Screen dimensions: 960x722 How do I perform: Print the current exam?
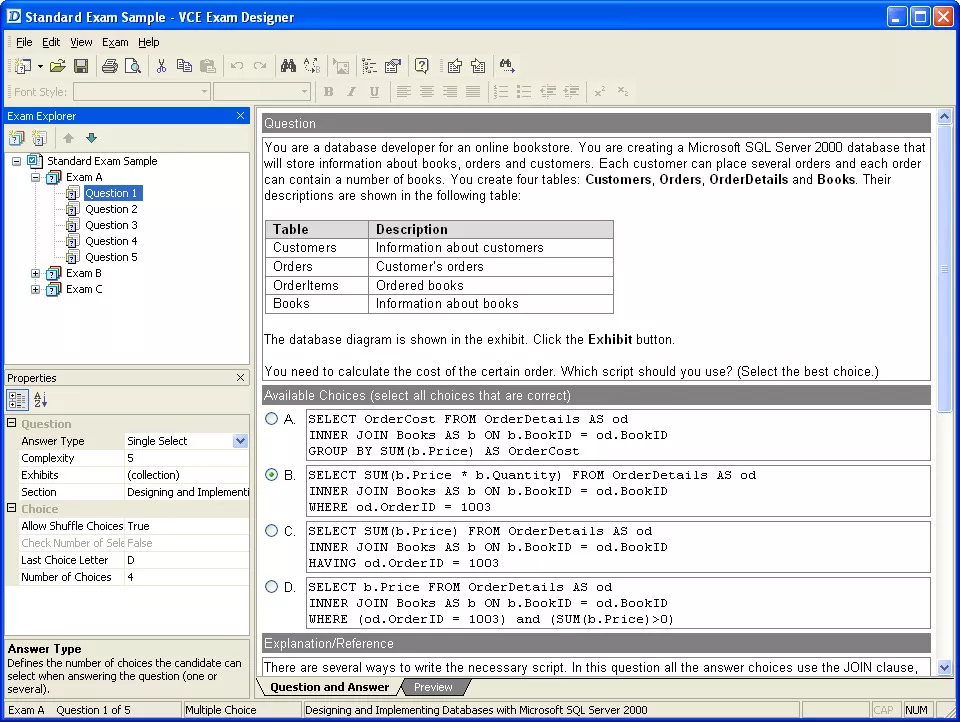[109, 66]
